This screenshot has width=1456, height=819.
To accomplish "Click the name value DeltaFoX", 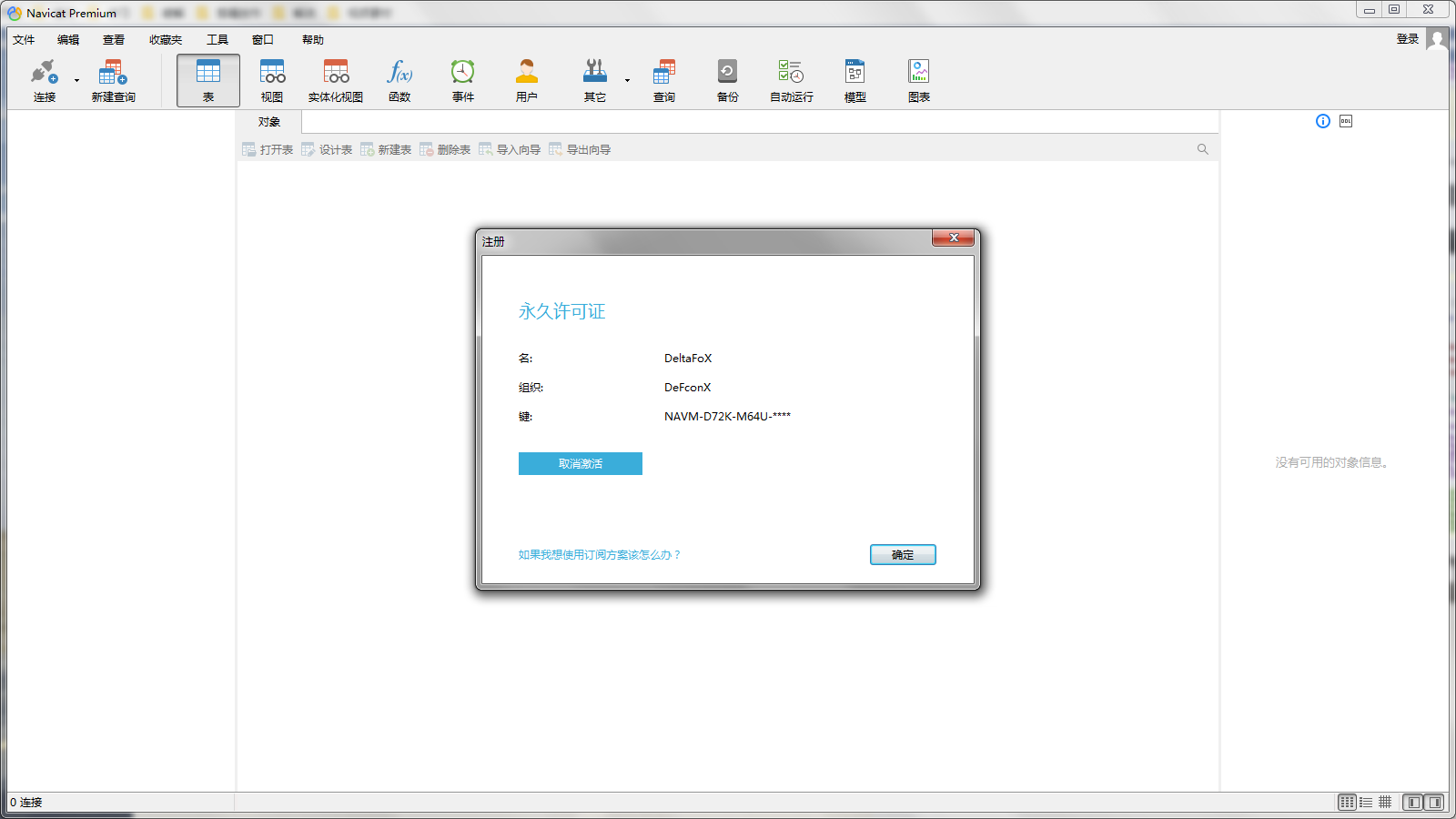I will pyautogui.click(x=688, y=358).
